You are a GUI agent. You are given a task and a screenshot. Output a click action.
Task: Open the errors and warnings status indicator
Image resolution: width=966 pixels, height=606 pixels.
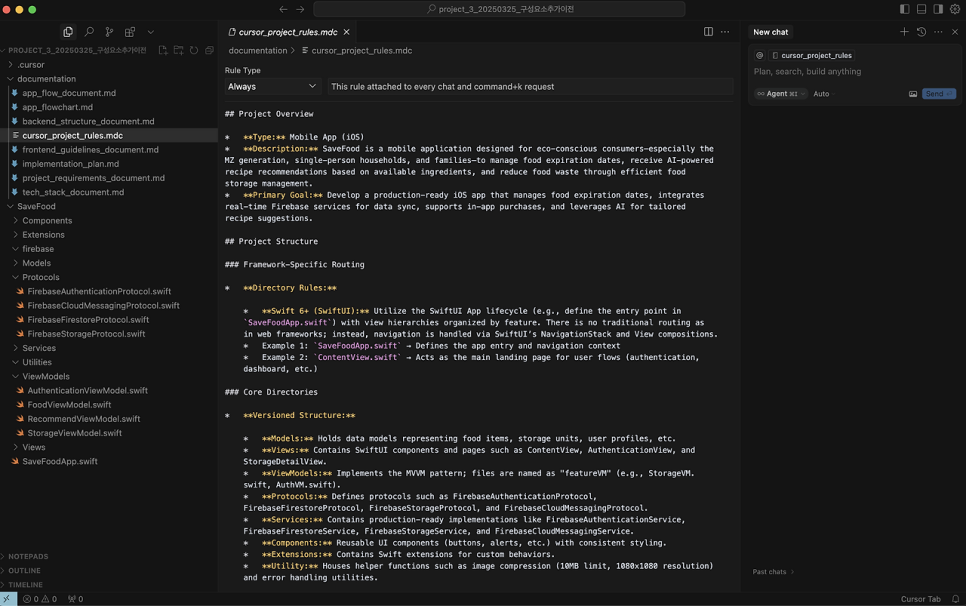point(40,599)
